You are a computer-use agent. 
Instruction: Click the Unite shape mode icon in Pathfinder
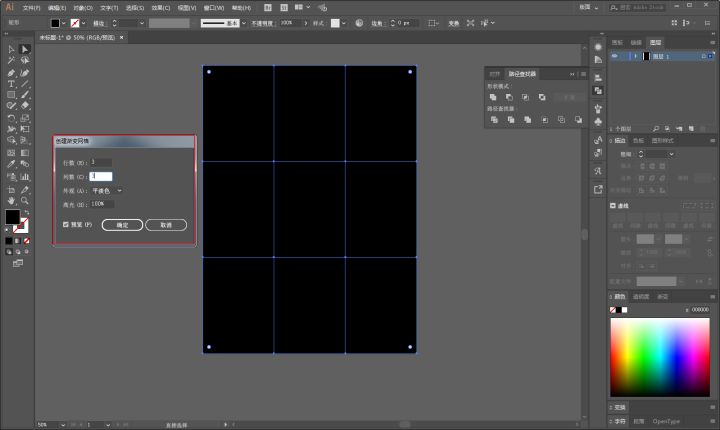tap(493, 97)
